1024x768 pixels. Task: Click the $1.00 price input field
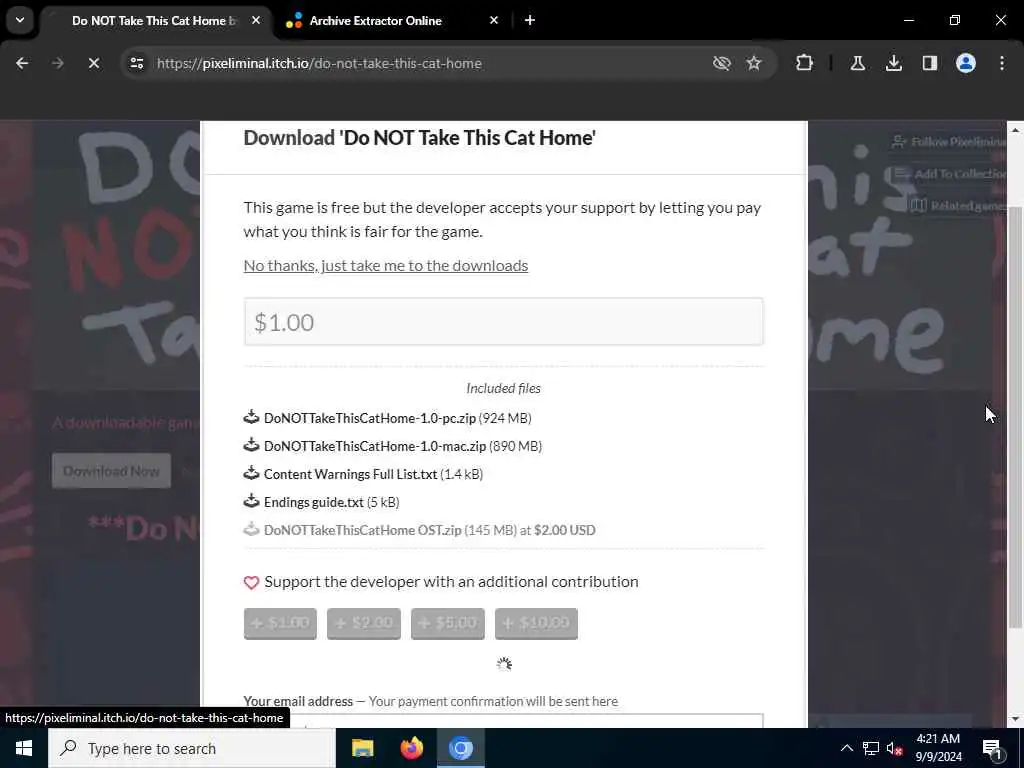(x=504, y=321)
